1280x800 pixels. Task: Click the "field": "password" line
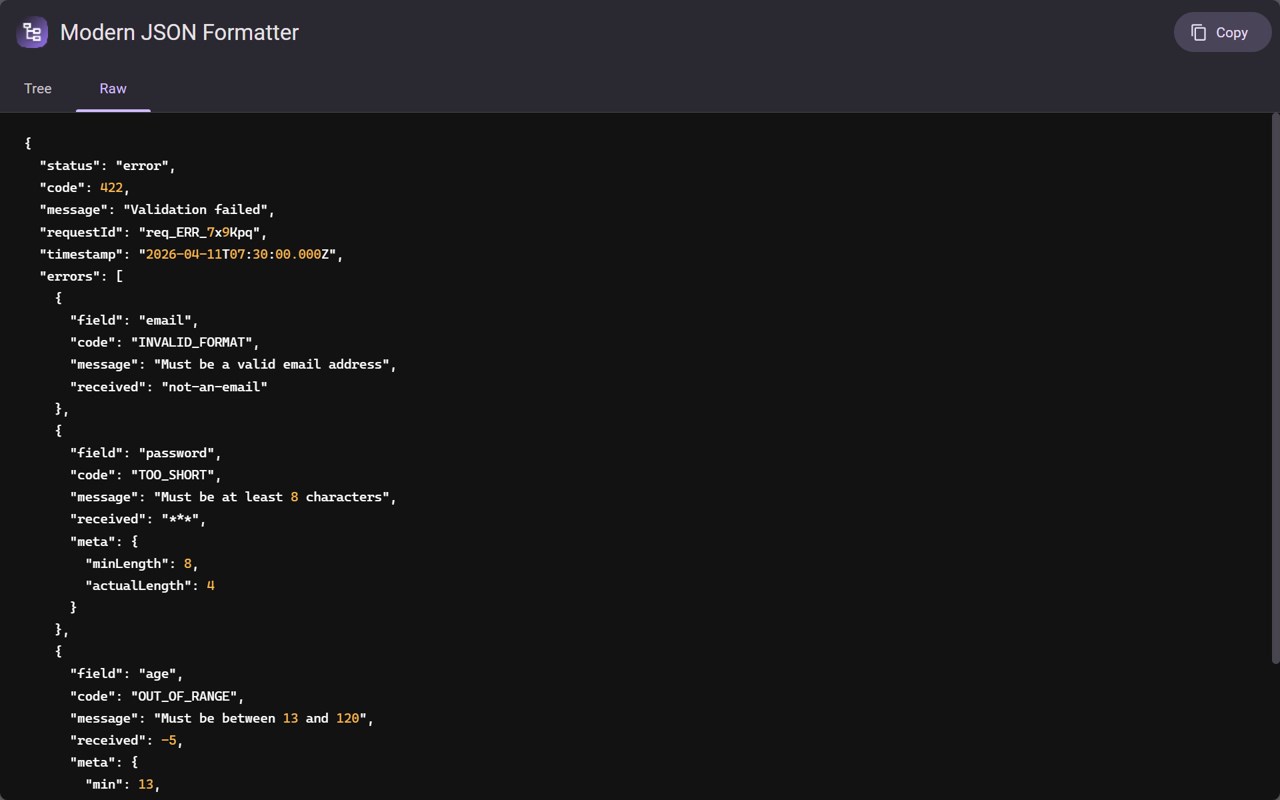pyautogui.click(x=146, y=453)
